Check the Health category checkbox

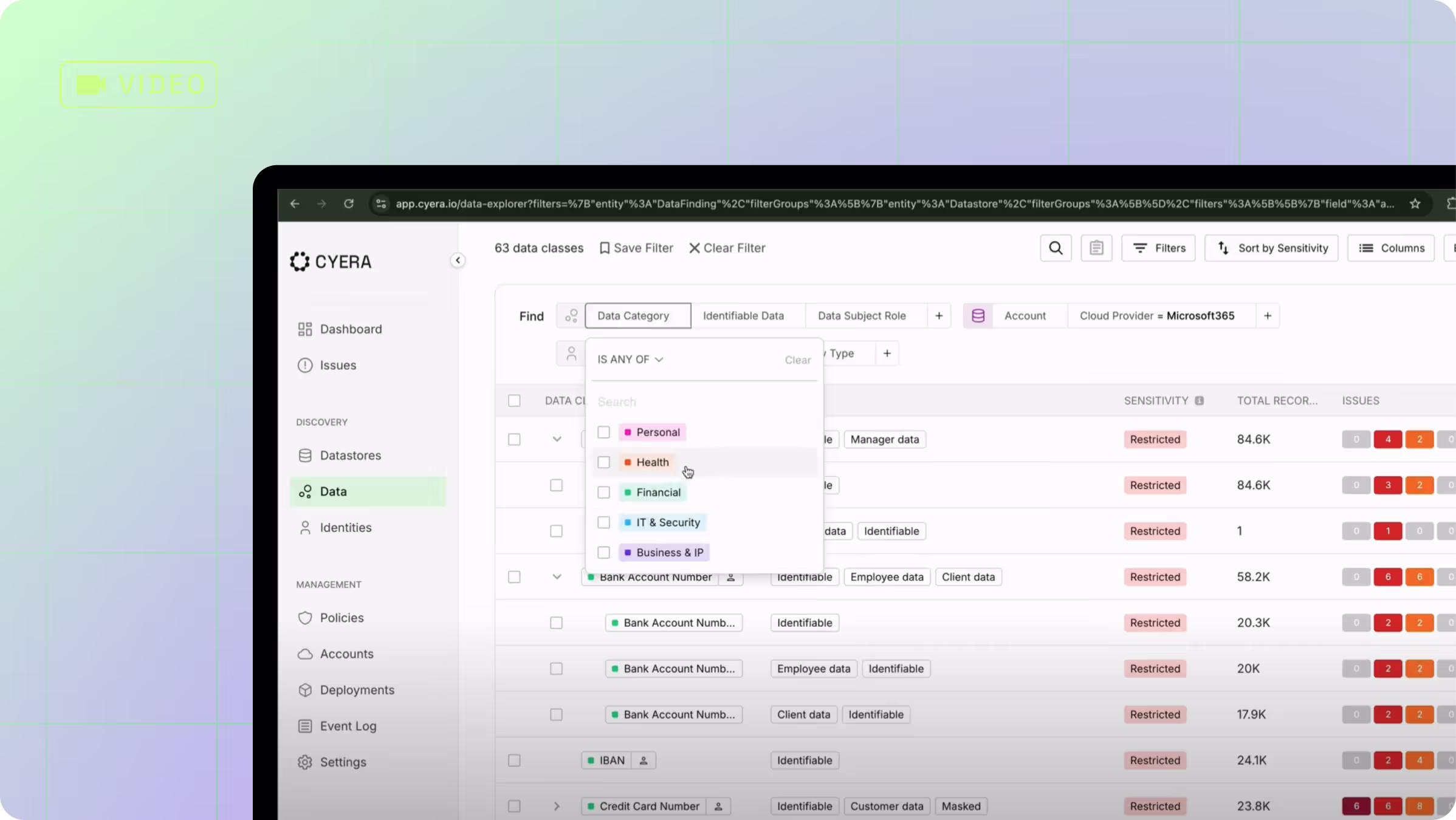tap(603, 462)
